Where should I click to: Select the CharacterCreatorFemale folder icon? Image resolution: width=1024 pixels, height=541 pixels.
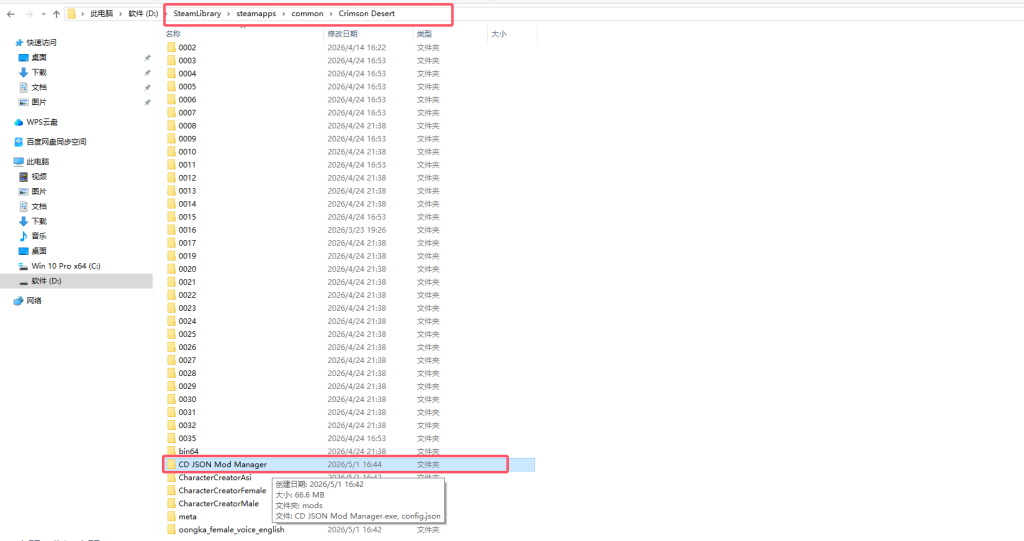pyautogui.click(x=171, y=491)
